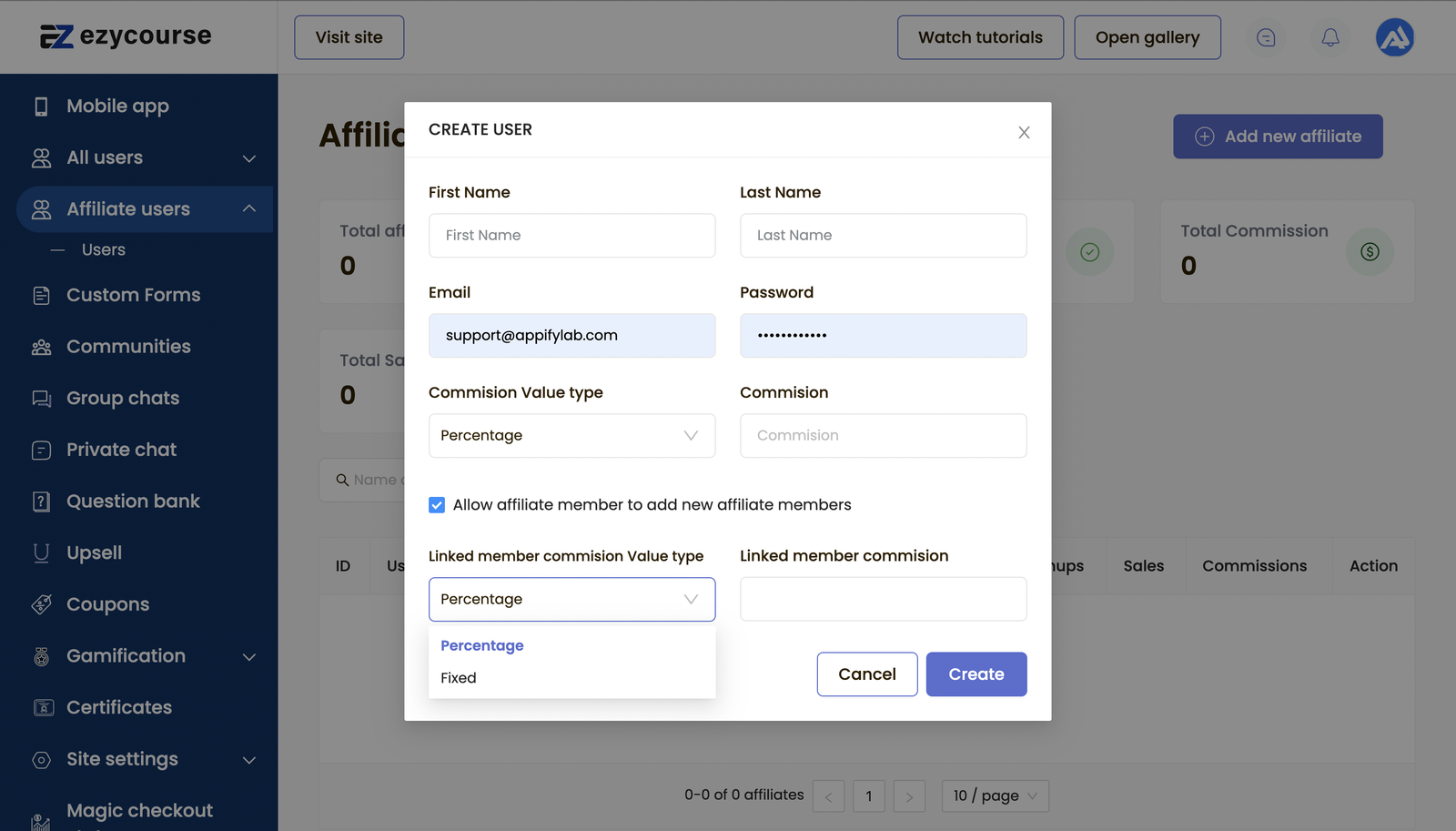Close the Create User dialog

coord(1024,133)
